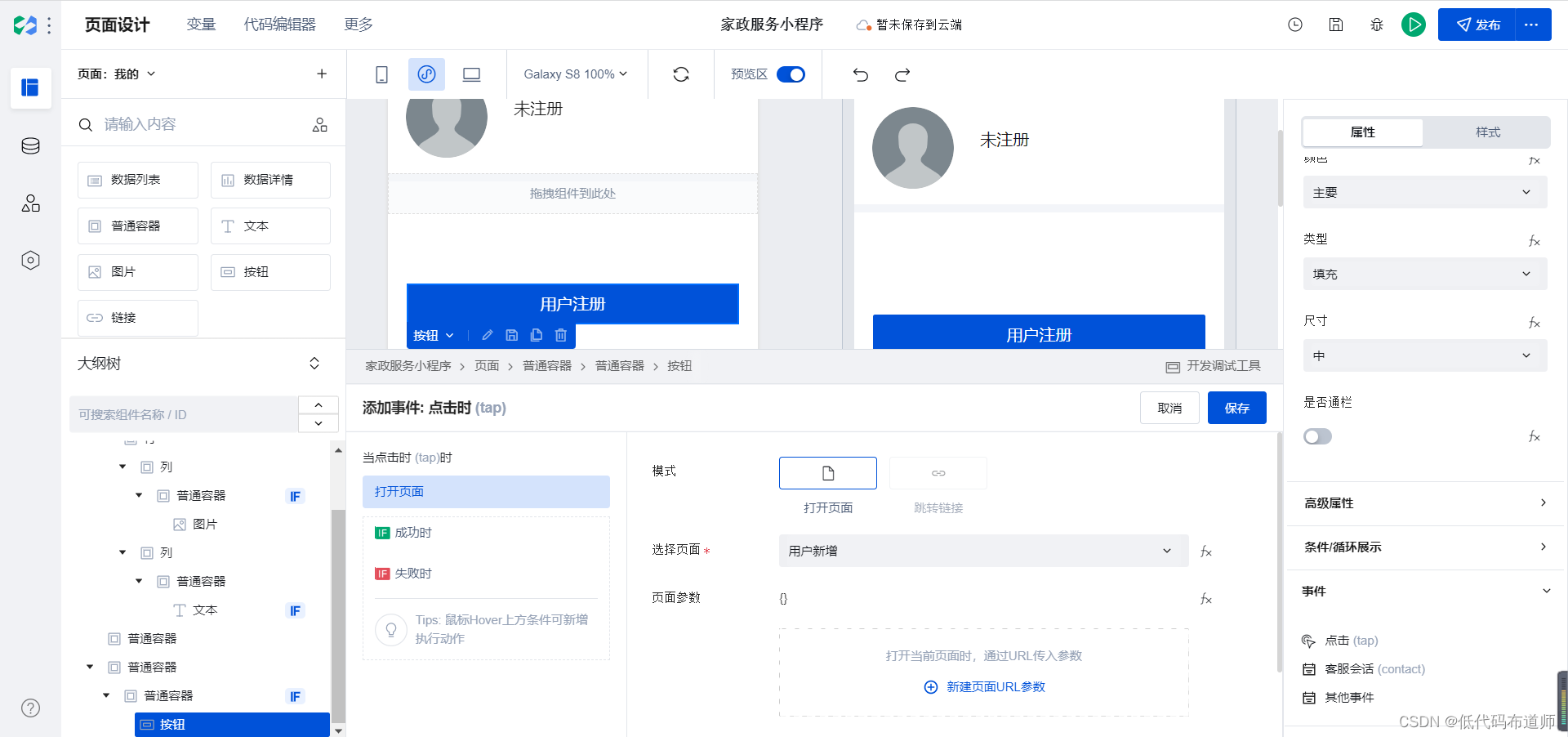Click fx icon next to type property
The height and width of the screenshot is (737, 1568).
coord(1535,241)
